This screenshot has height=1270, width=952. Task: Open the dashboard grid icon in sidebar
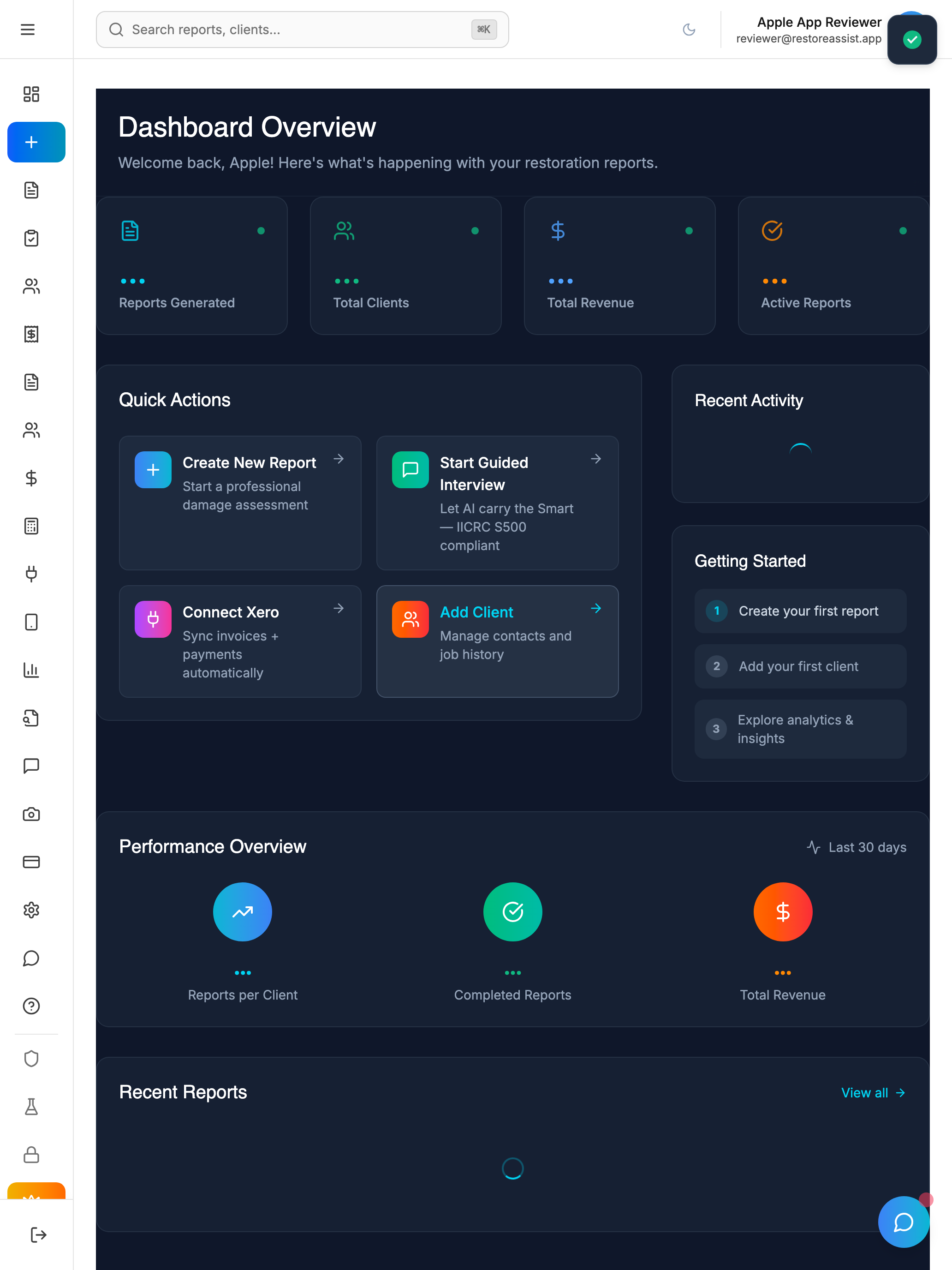click(31, 94)
